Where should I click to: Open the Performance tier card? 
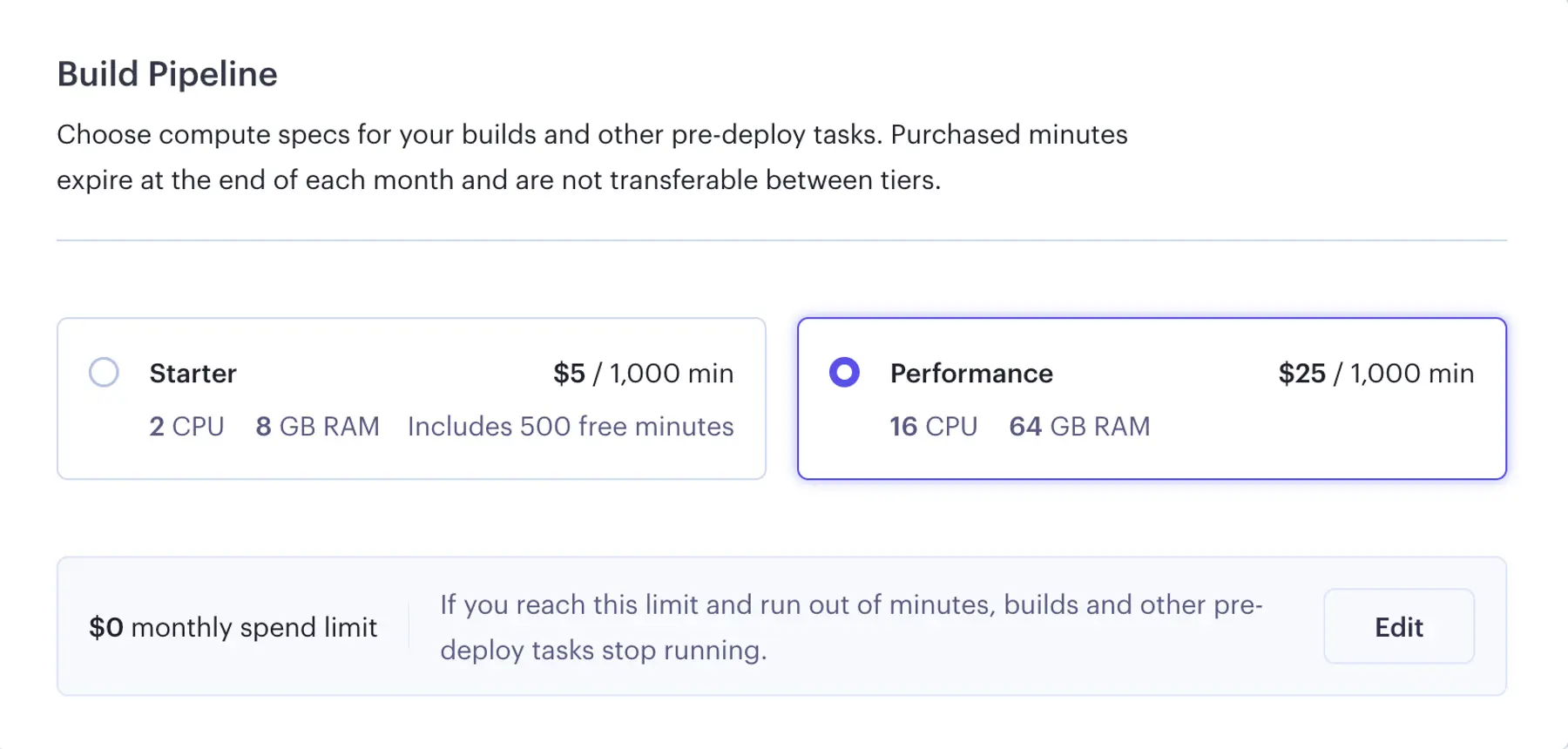click(1152, 398)
